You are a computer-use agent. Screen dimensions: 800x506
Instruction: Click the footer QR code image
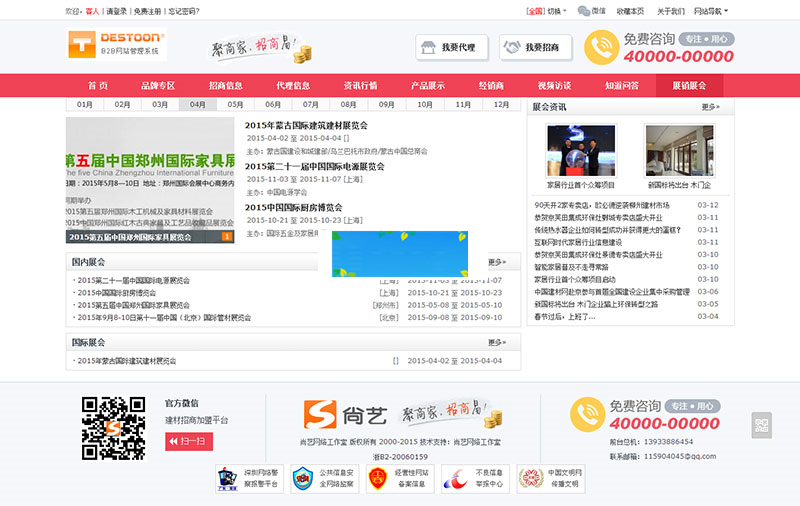(x=113, y=427)
